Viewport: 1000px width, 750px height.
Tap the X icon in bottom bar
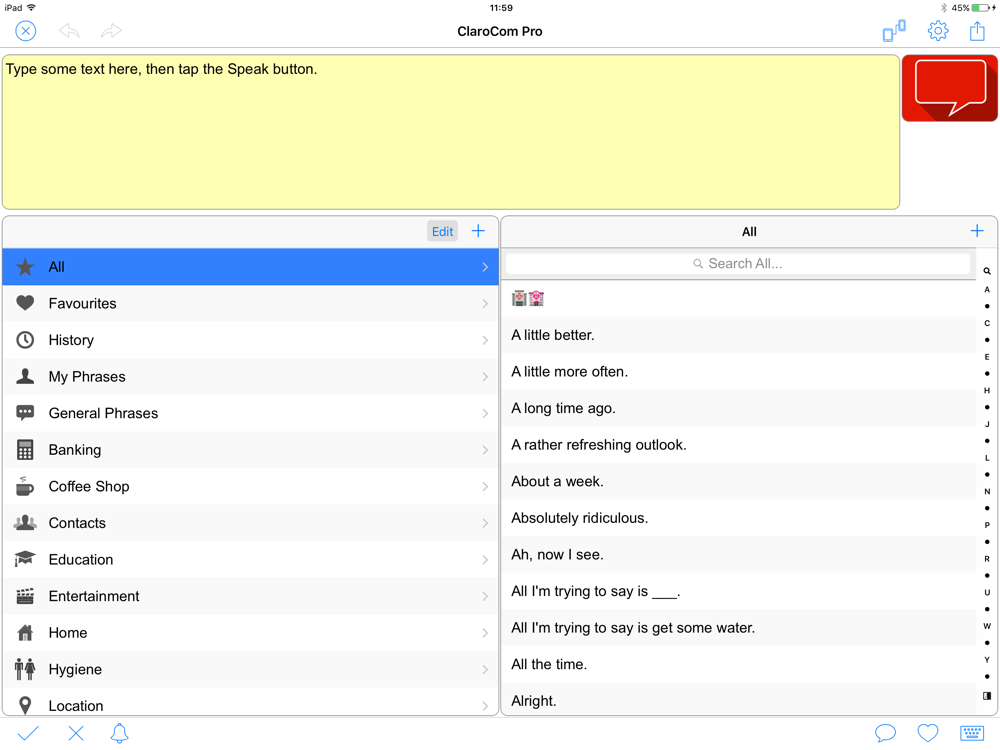tap(76, 733)
